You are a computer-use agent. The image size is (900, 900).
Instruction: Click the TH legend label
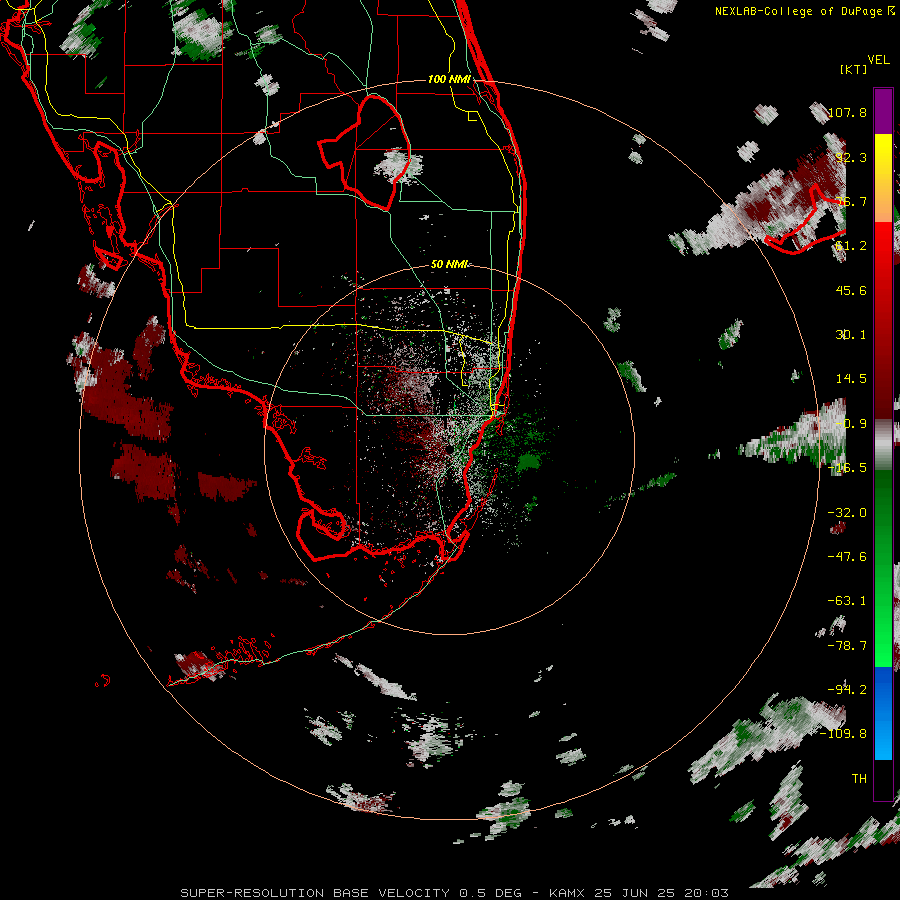point(859,779)
